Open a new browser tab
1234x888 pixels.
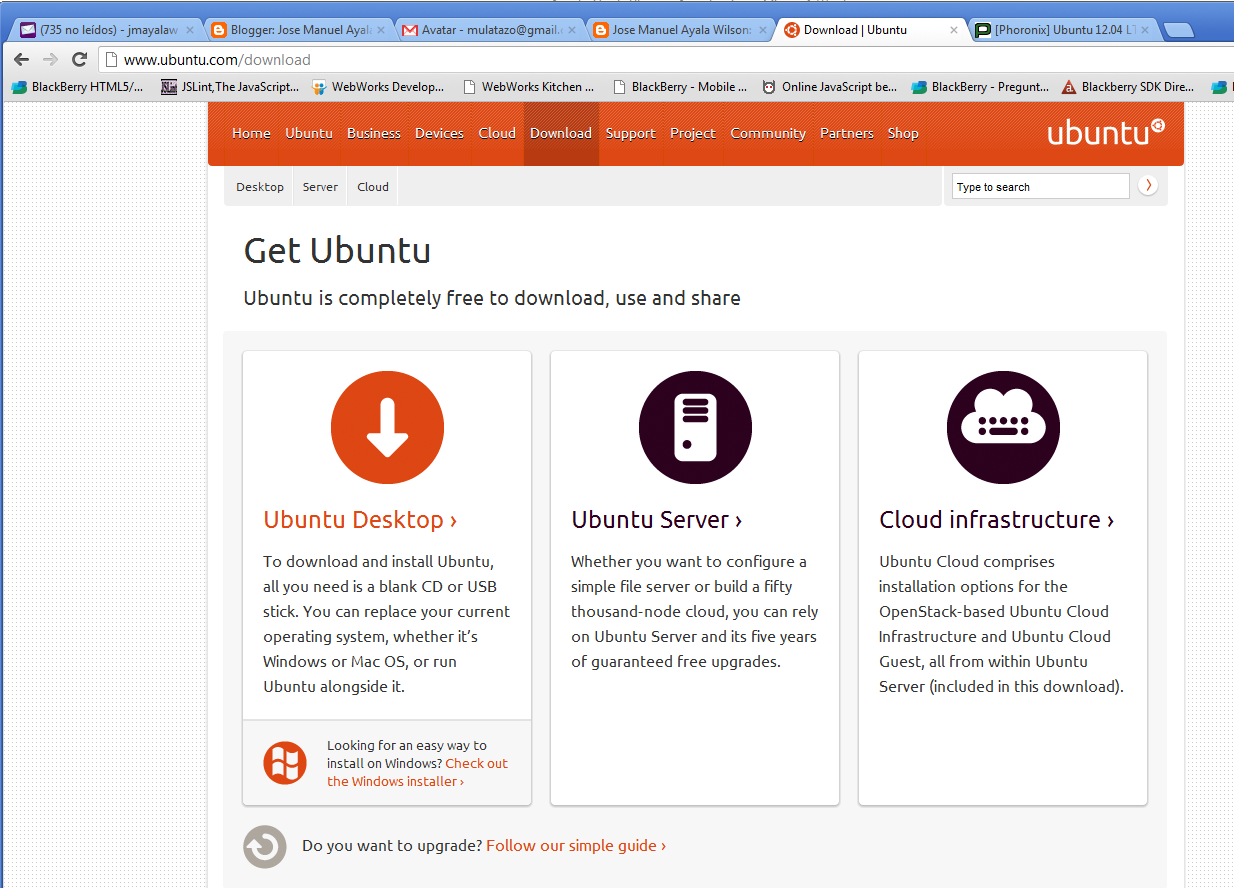(1180, 30)
